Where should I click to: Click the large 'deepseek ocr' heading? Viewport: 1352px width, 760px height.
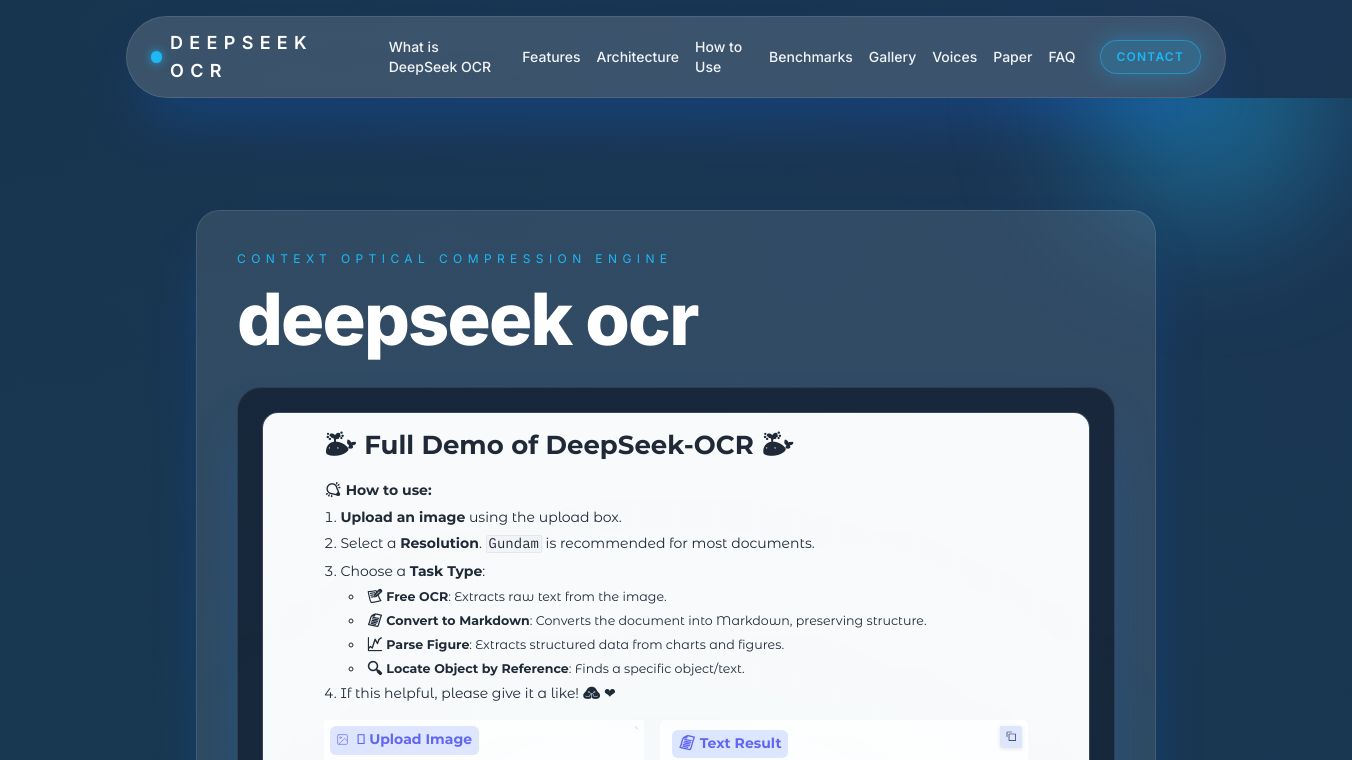tap(467, 321)
